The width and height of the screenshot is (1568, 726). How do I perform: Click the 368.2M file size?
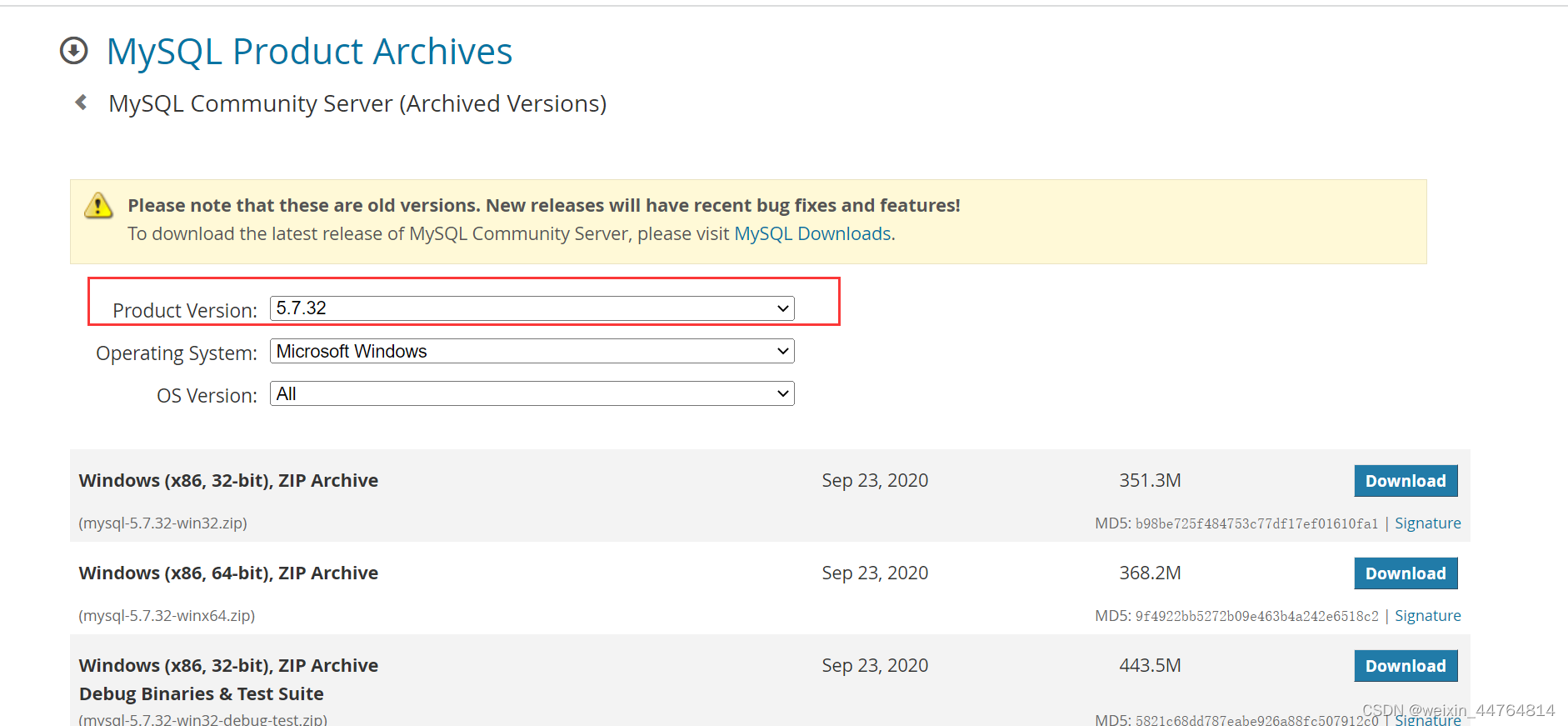click(1150, 573)
